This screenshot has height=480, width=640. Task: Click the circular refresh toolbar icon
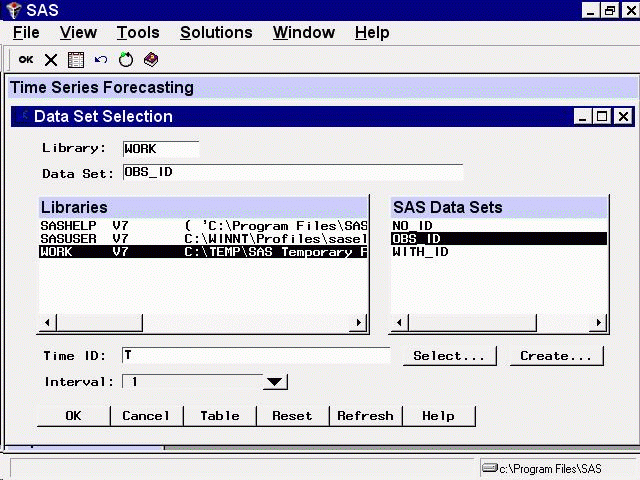[x=126, y=60]
